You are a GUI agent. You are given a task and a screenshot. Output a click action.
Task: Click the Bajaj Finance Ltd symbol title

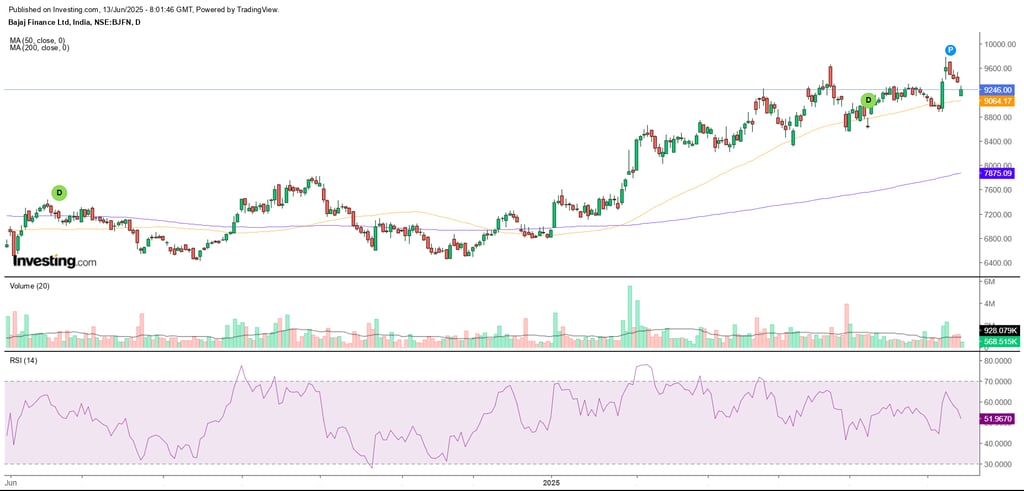click(x=74, y=22)
